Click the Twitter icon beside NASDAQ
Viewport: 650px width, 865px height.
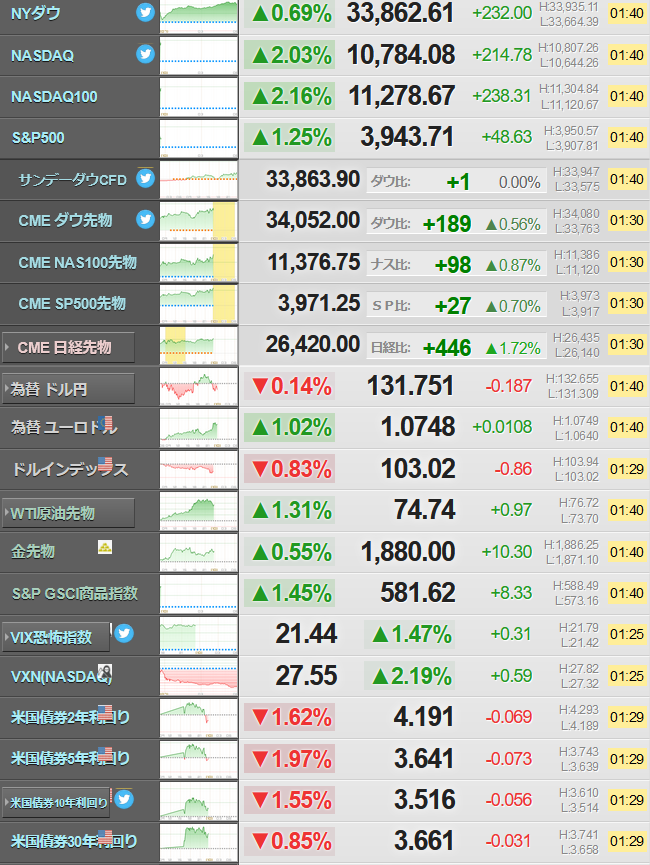145,54
